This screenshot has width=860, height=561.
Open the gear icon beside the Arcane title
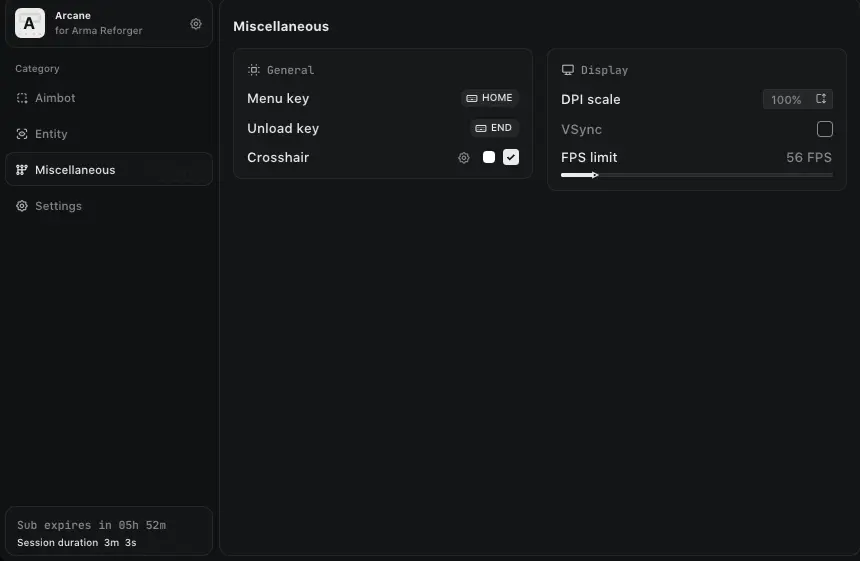click(x=196, y=23)
